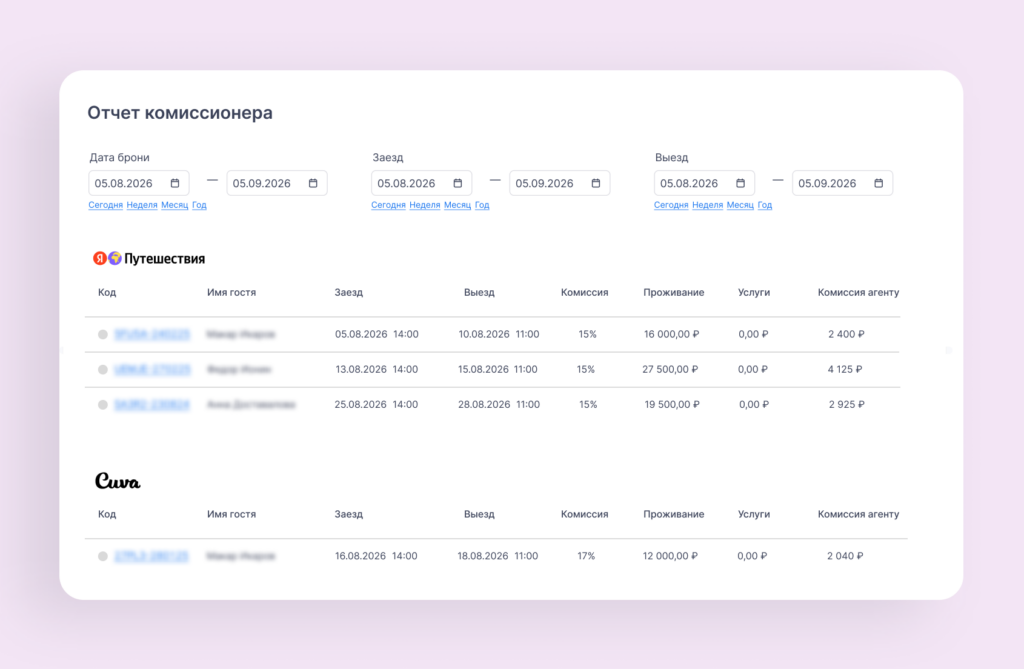Click Сегодня under Заезд
This screenshot has width=1024, height=669.
389,205
